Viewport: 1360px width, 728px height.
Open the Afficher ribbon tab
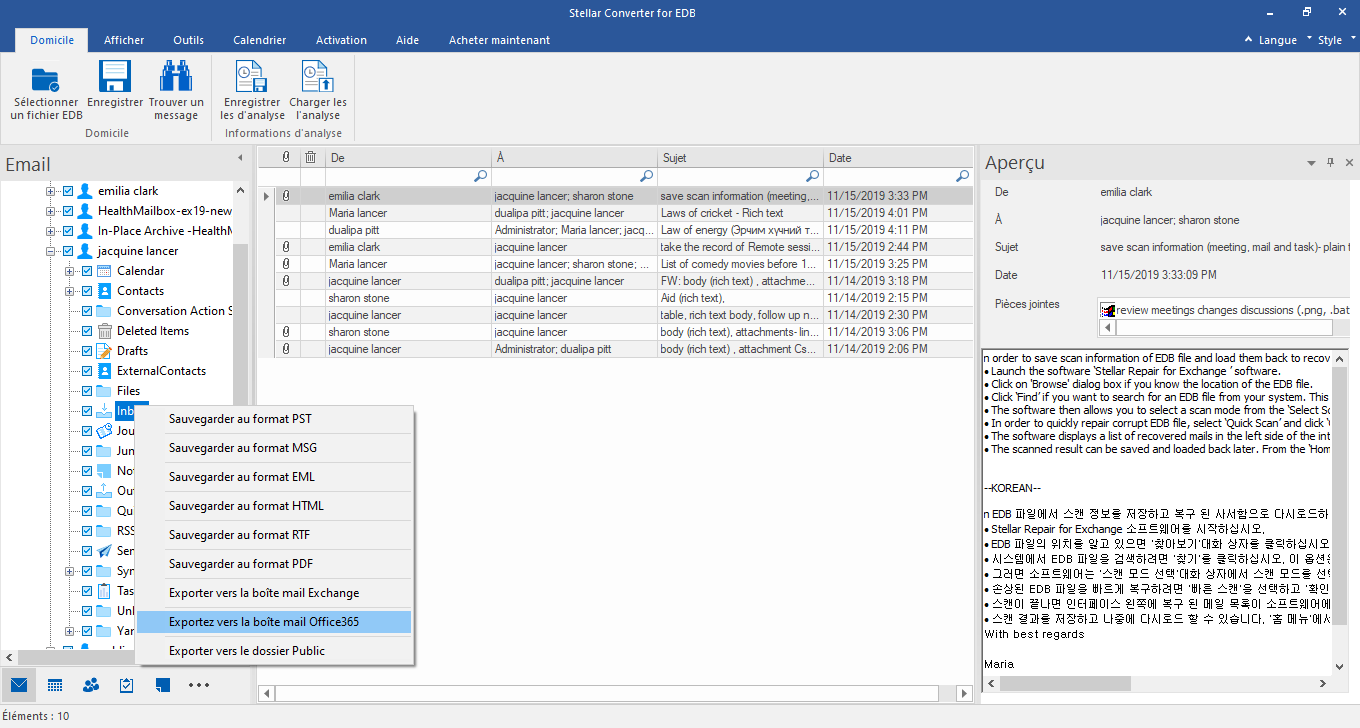click(124, 40)
